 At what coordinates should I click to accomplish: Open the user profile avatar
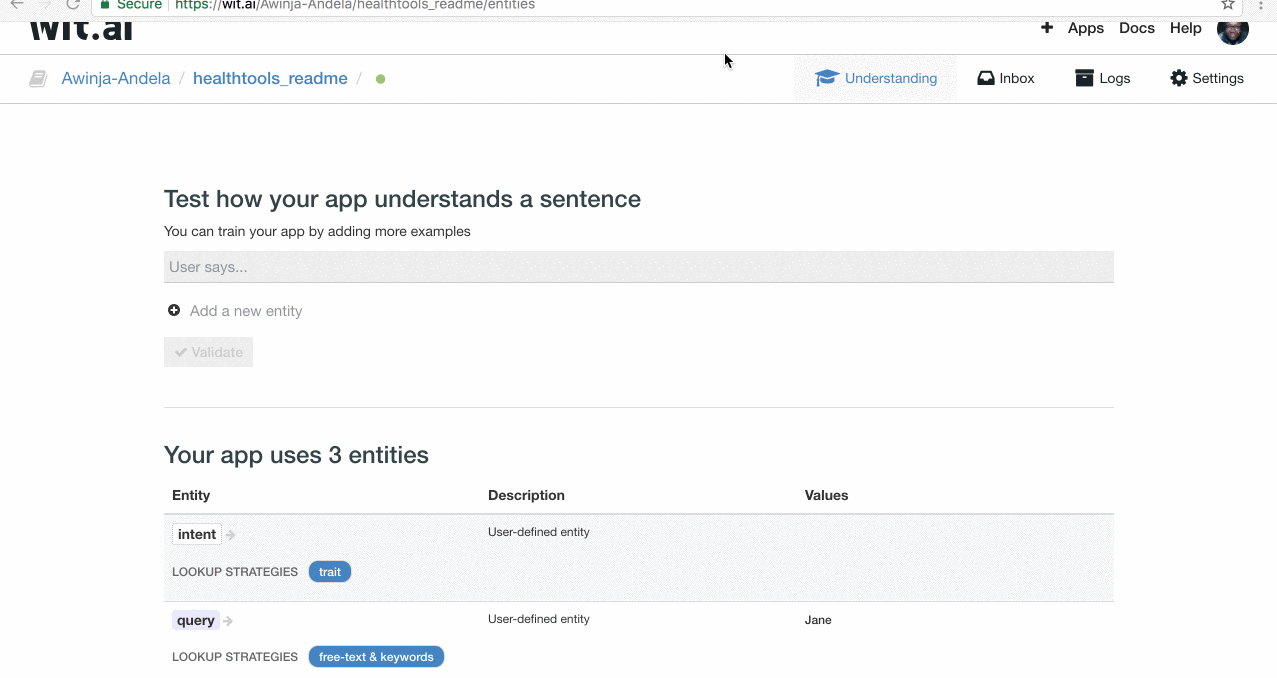[x=1232, y=29]
